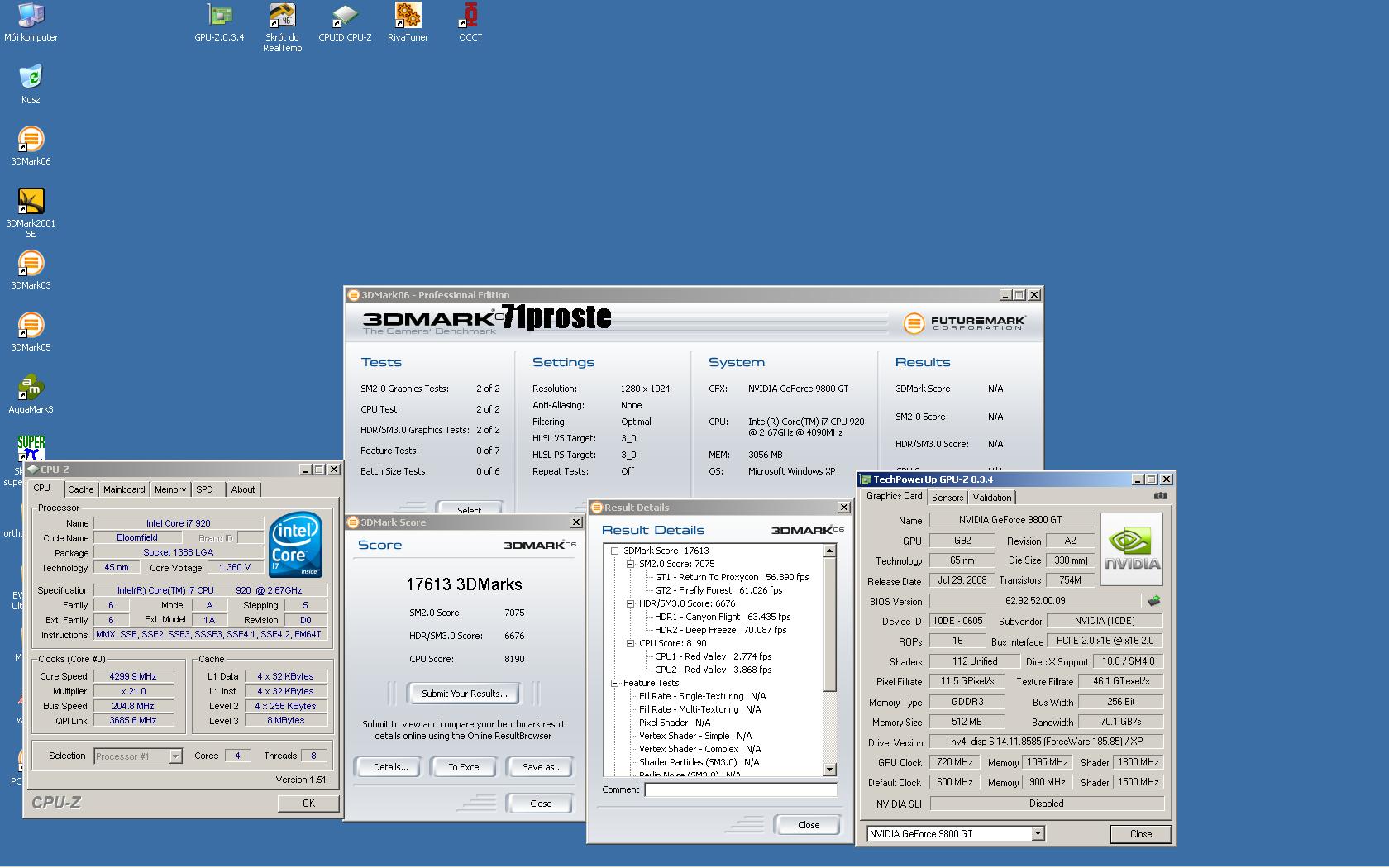Click the Result Details scrollbar up arrow
Viewport: 1389px width, 868px height.
tap(830, 551)
